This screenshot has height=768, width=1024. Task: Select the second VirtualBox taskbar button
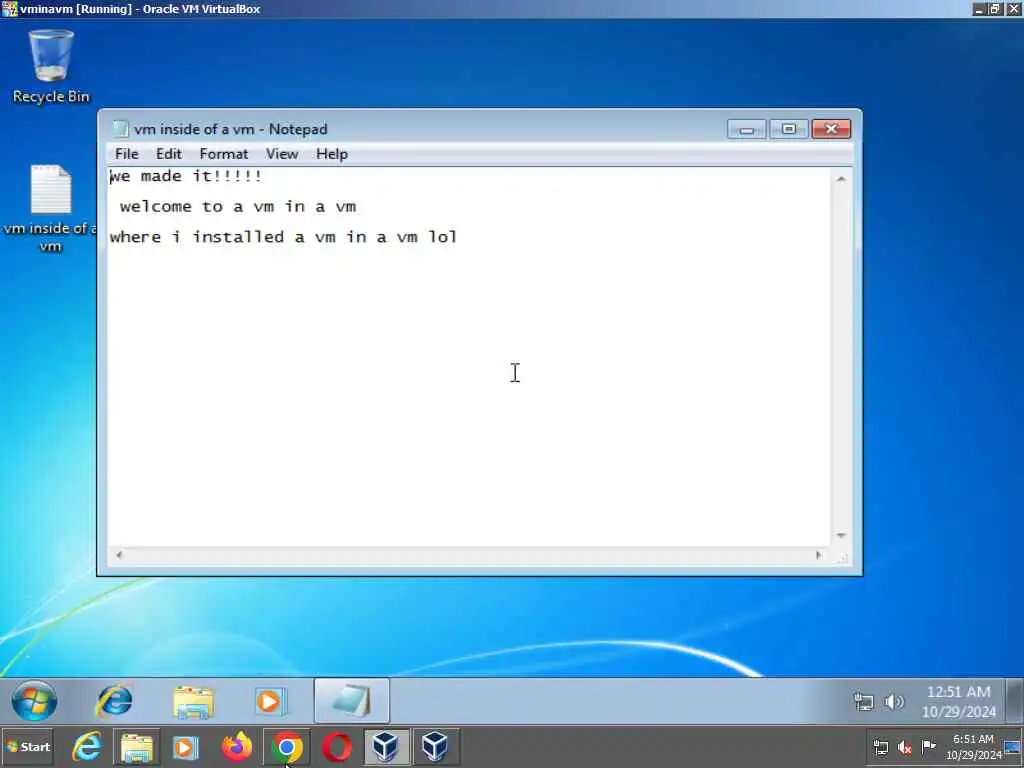pyautogui.click(x=436, y=747)
